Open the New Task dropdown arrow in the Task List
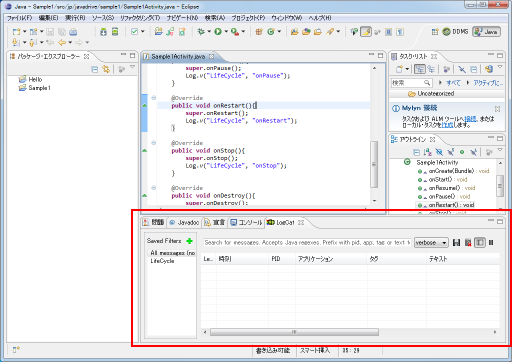This screenshot has height=362, width=512. (407, 69)
